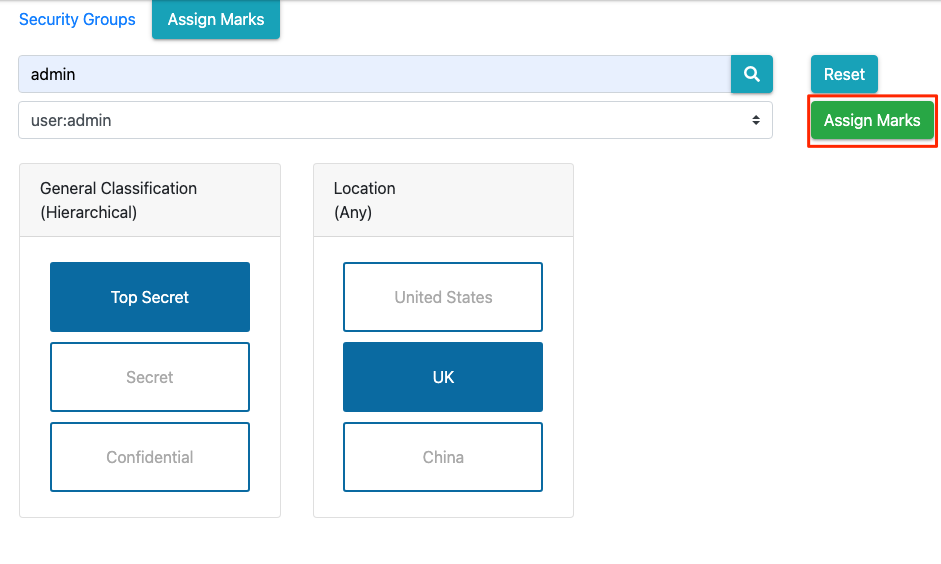Disable the UK location mark
This screenshot has height=564, width=941.
[x=443, y=377]
